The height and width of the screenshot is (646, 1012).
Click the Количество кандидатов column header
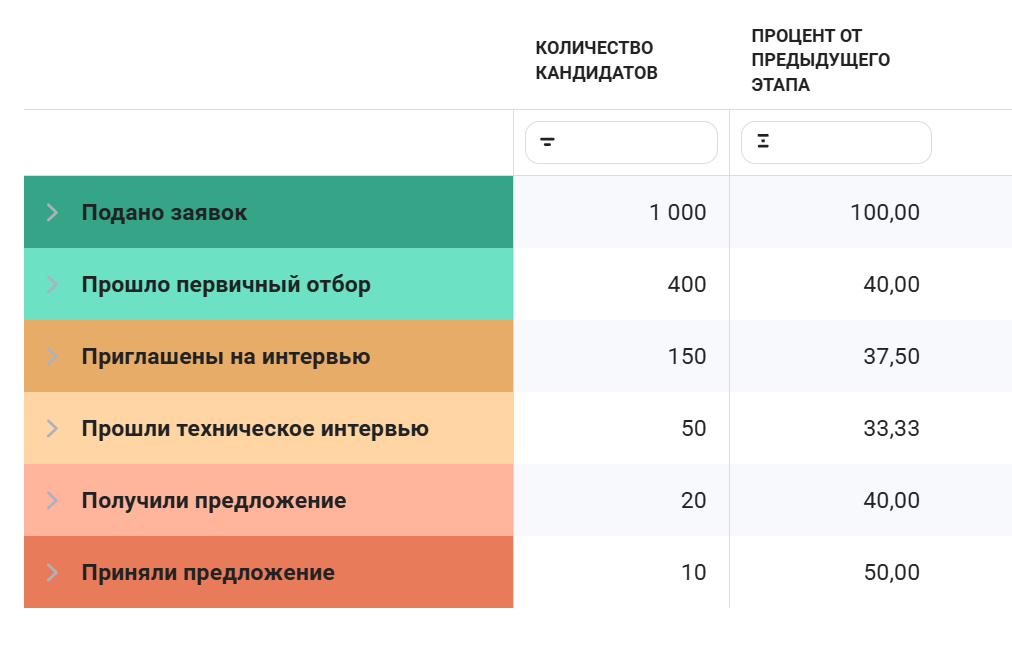[596, 60]
